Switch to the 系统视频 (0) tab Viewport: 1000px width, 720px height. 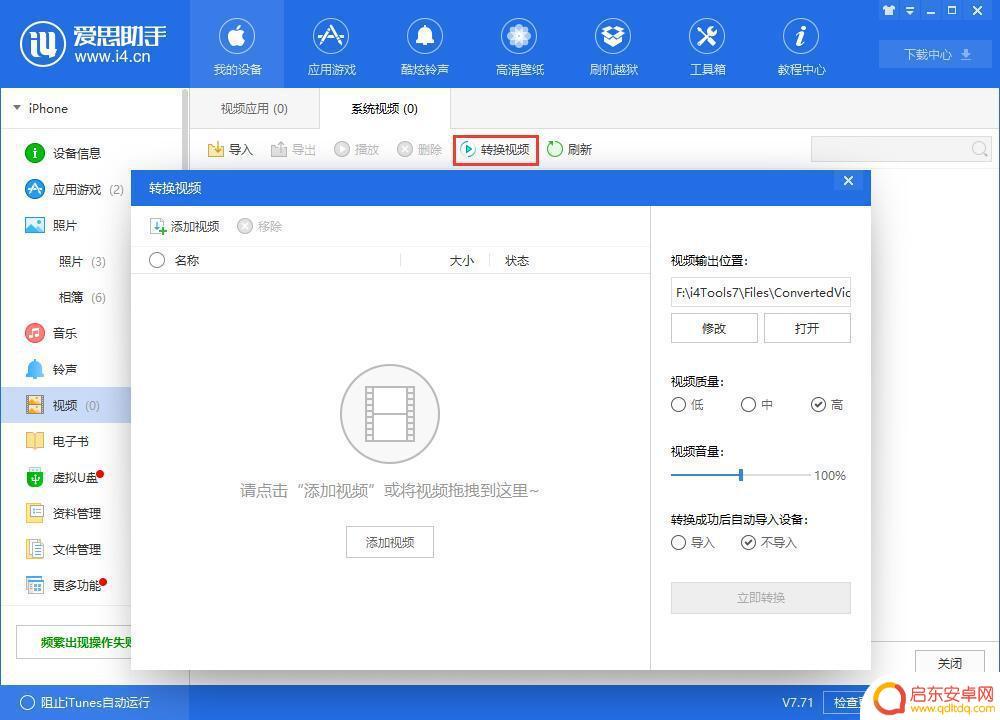tap(385, 108)
